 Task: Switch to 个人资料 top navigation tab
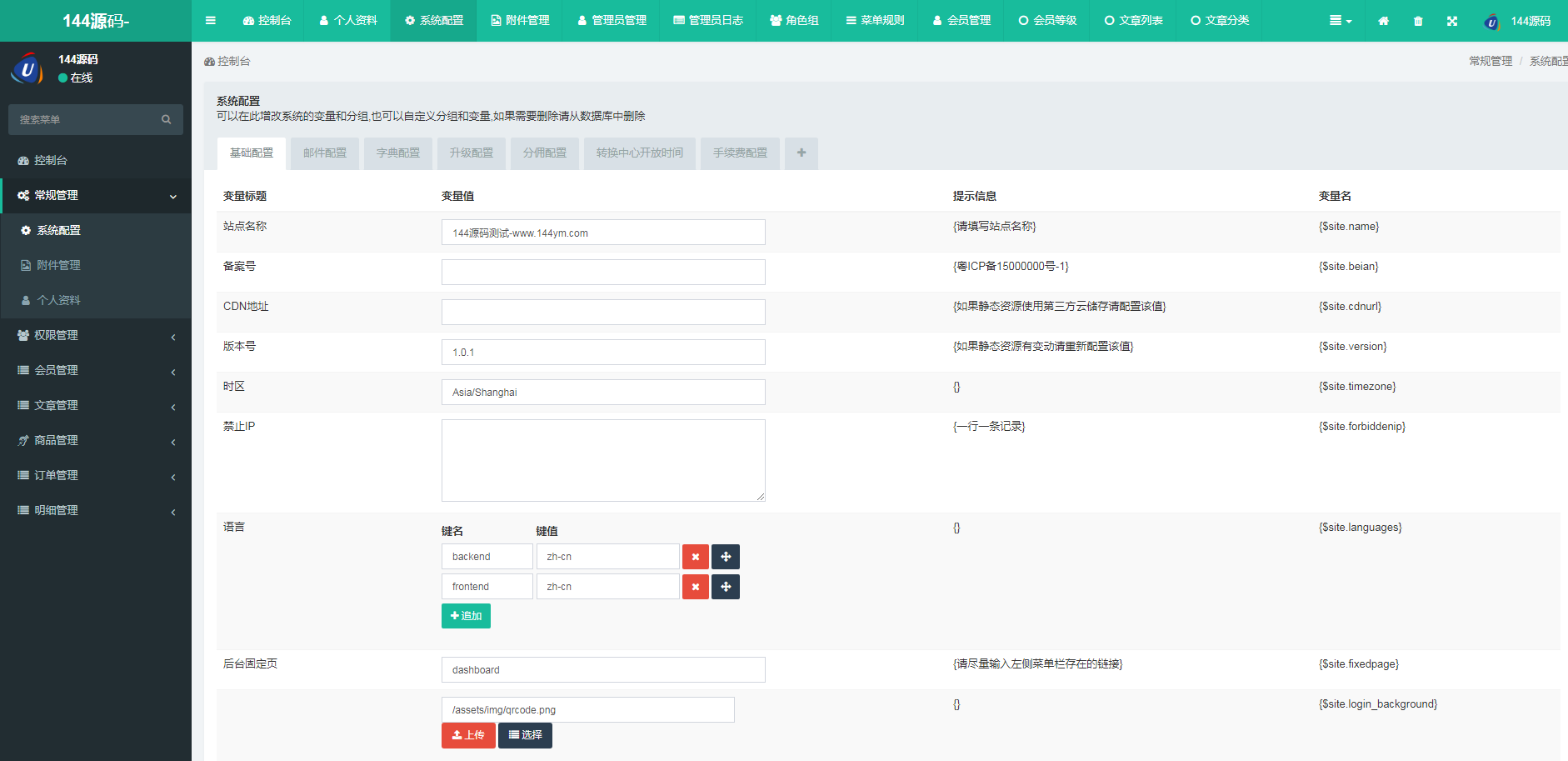click(x=348, y=21)
